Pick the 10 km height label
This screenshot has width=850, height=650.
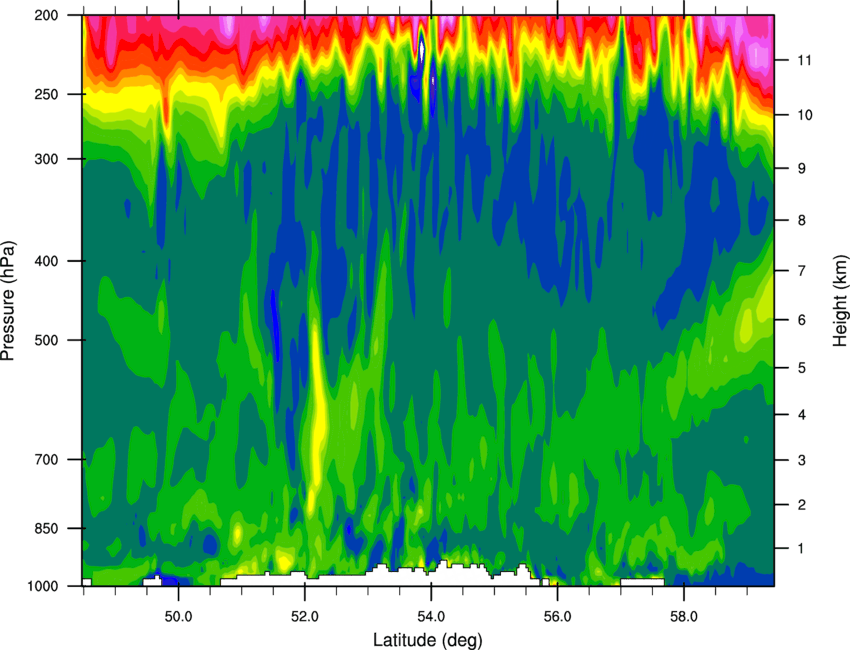pos(805,115)
